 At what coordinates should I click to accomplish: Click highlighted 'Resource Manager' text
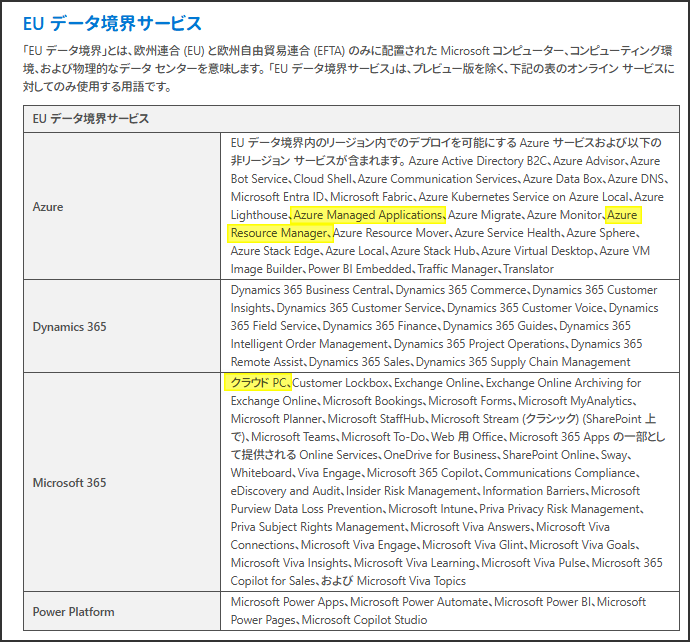pos(279,233)
